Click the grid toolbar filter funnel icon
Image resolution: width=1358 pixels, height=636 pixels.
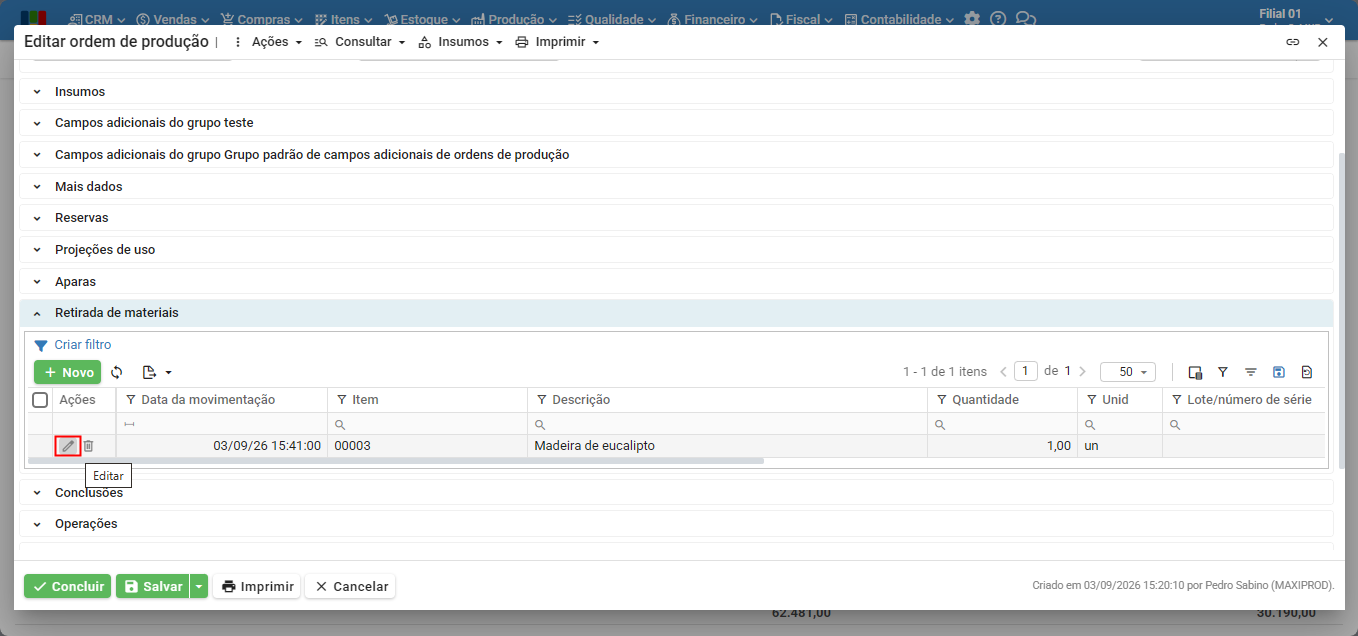[x=1223, y=372]
